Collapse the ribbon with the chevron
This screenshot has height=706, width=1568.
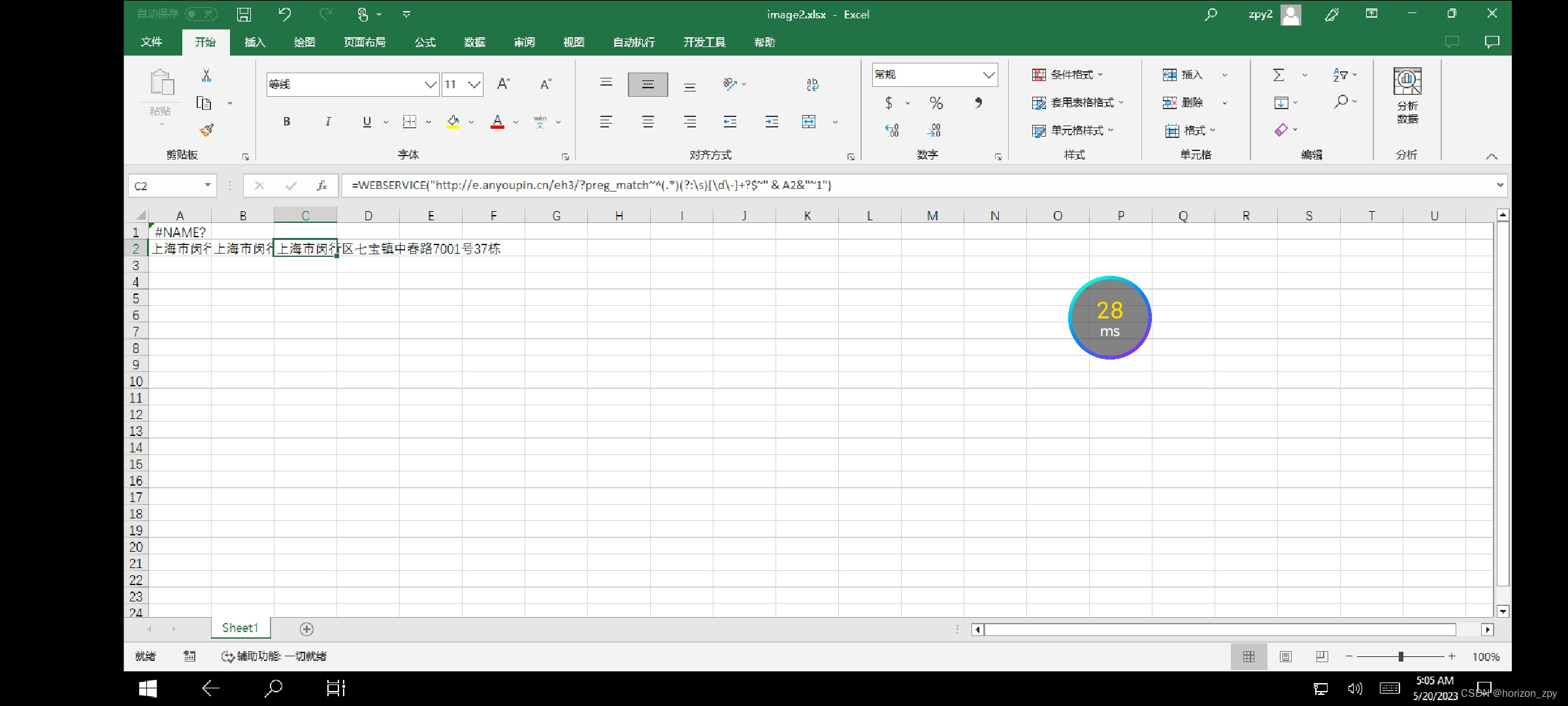(x=1491, y=156)
